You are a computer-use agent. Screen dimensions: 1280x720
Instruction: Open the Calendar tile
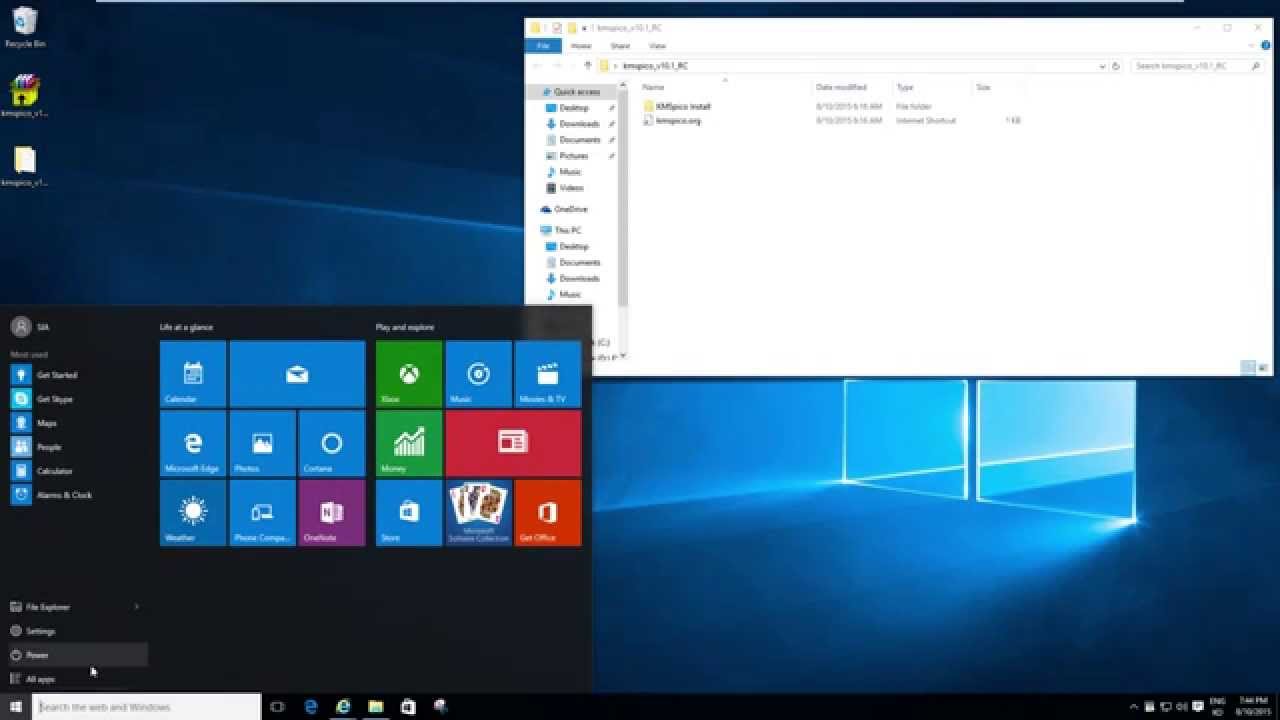193,374
